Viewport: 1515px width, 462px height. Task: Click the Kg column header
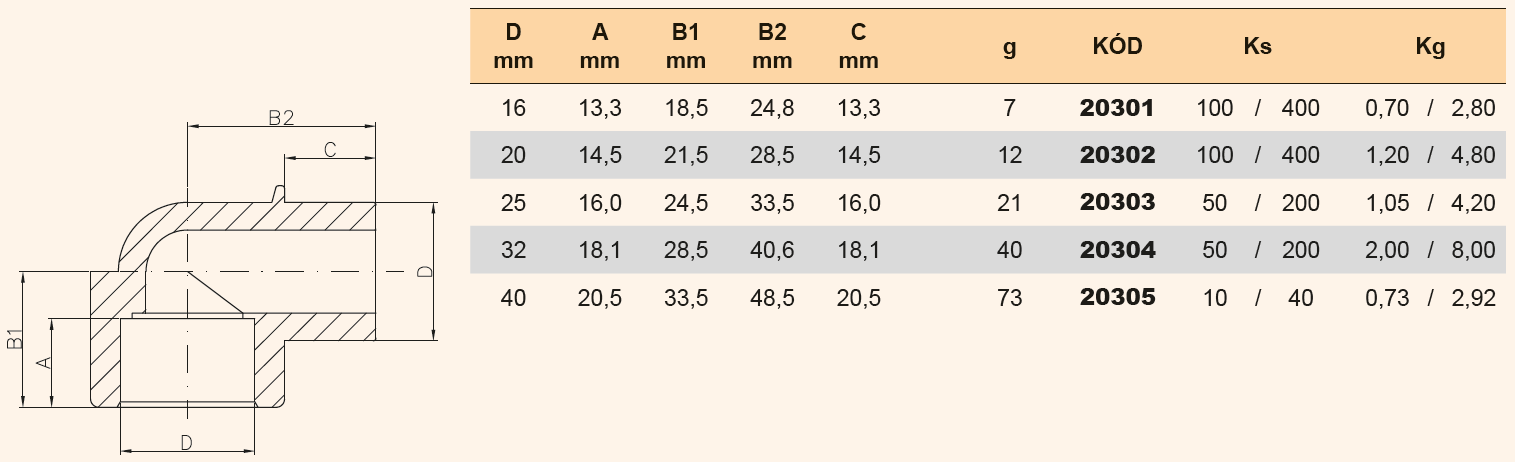[1431, 46]
